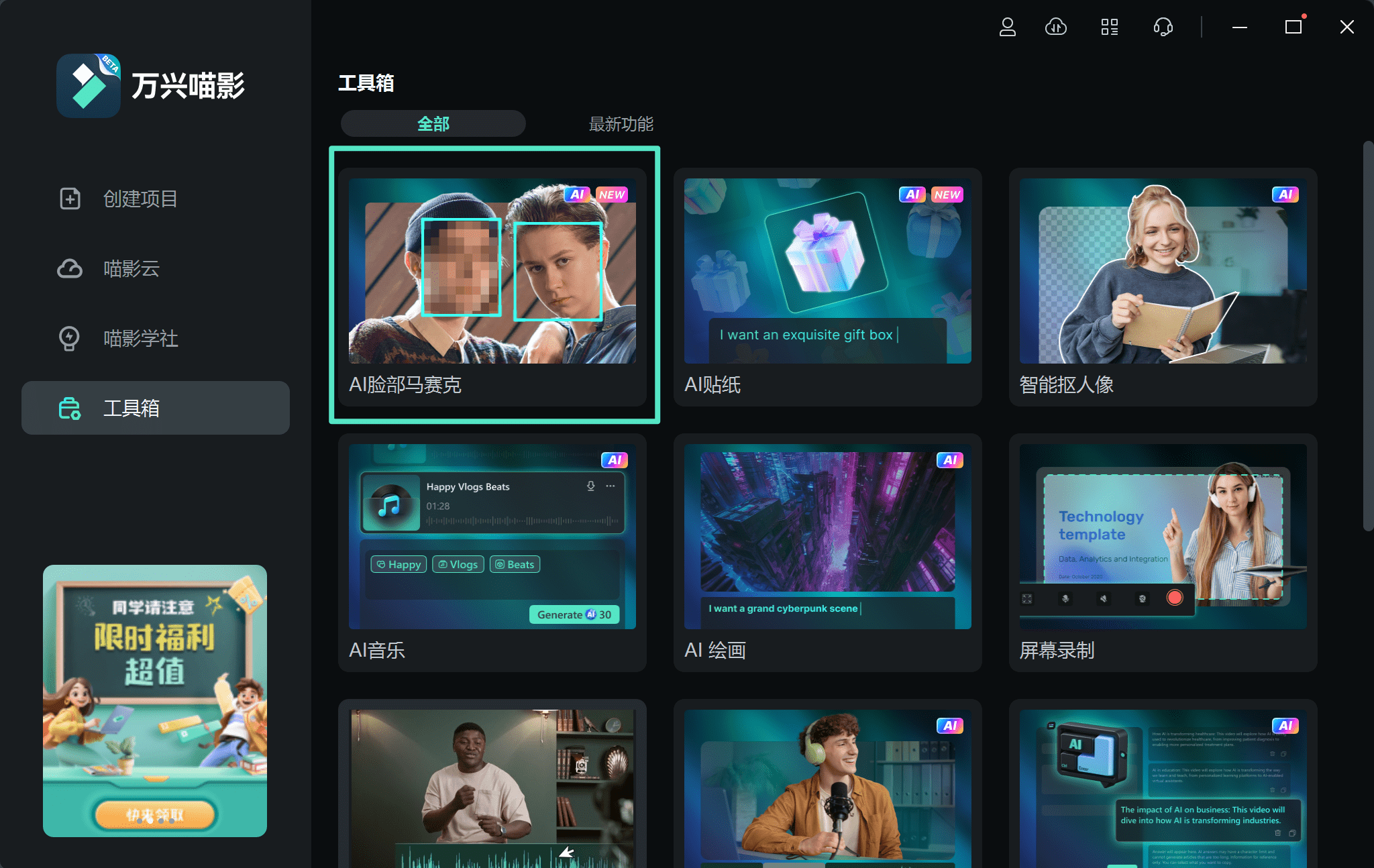Click the AI 绘画 label text

click(x=715, y=650)
